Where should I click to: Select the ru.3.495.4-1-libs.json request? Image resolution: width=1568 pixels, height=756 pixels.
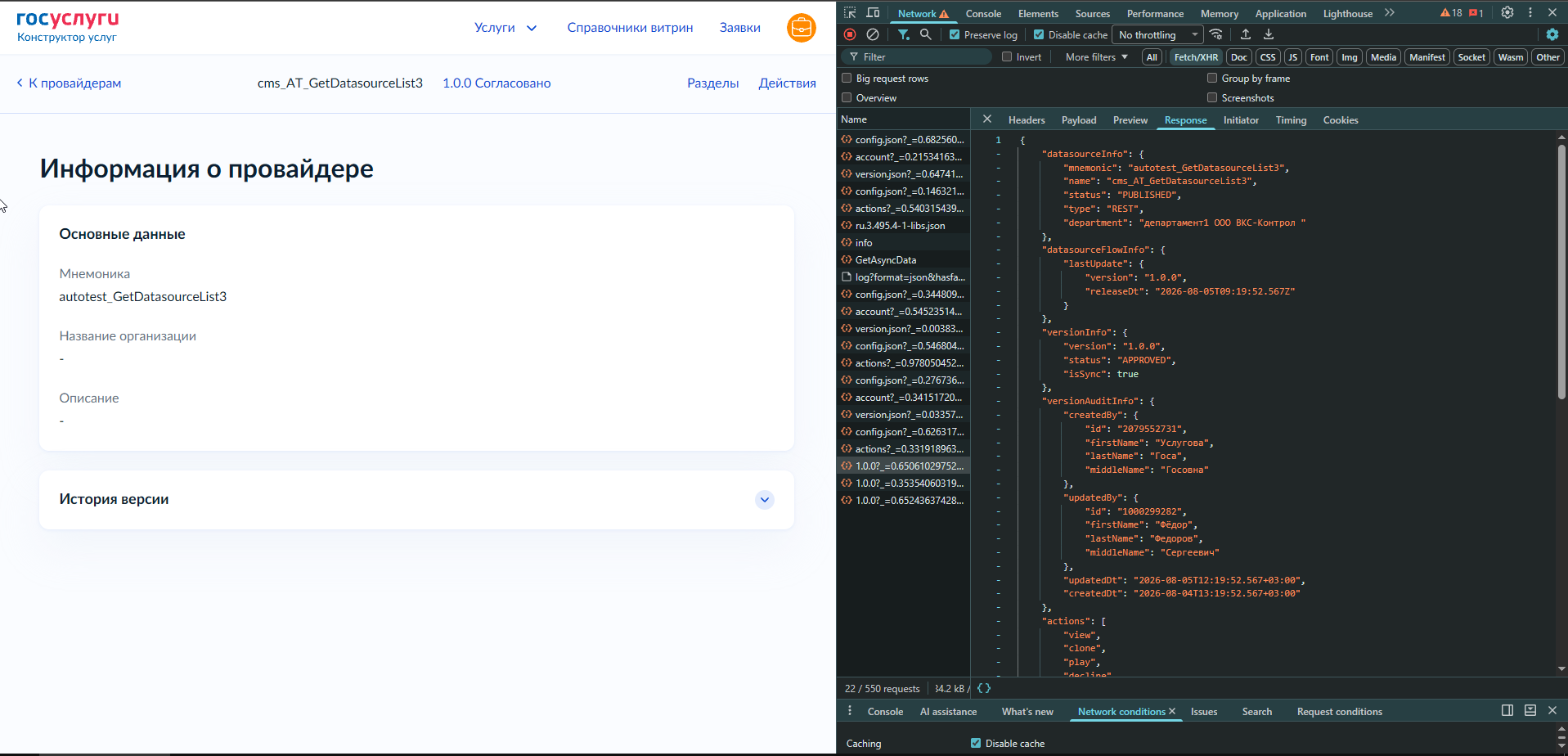[x=903, y=225]
